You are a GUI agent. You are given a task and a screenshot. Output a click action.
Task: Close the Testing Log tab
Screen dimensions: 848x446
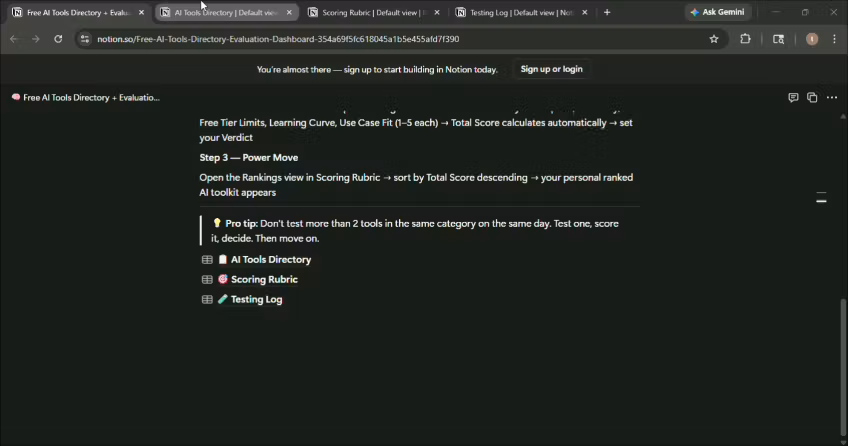tap(585, 12)
